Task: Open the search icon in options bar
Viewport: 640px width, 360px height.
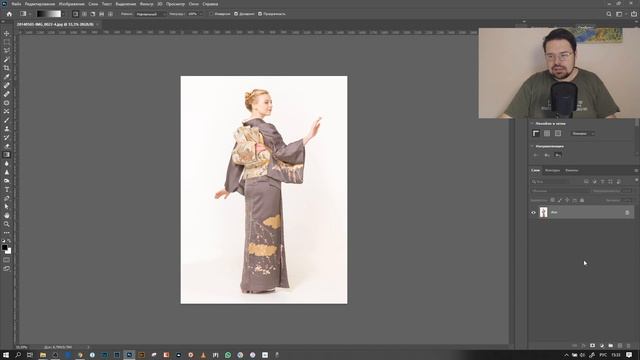Action: (609, 14)
